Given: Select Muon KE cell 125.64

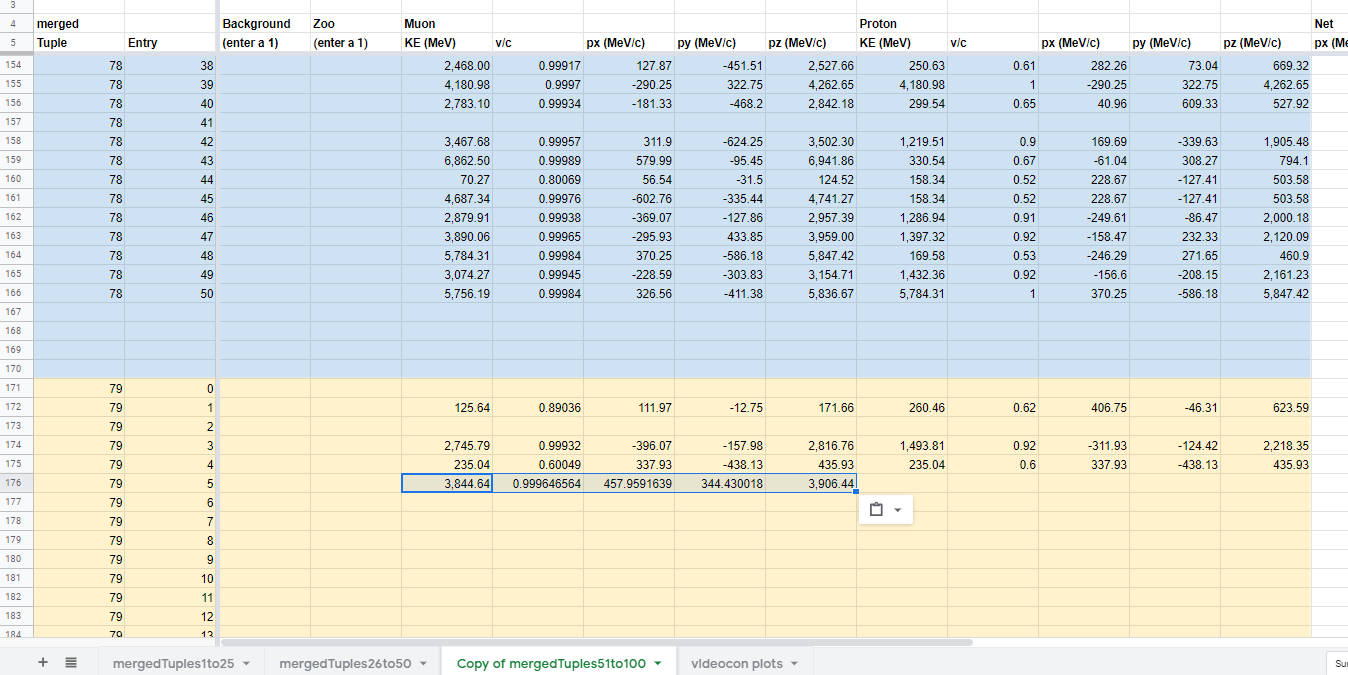Looking at the screenshot, I should click(x=447, y=407).
